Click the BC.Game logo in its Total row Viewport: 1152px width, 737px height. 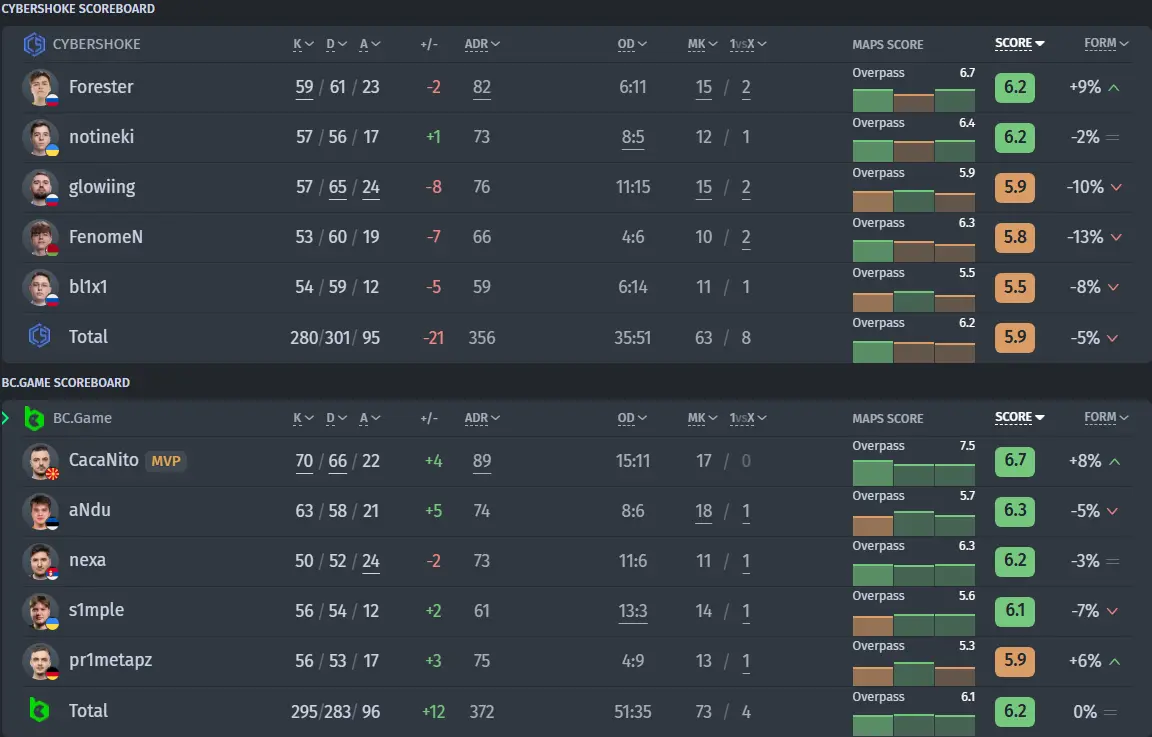point(39,710)
